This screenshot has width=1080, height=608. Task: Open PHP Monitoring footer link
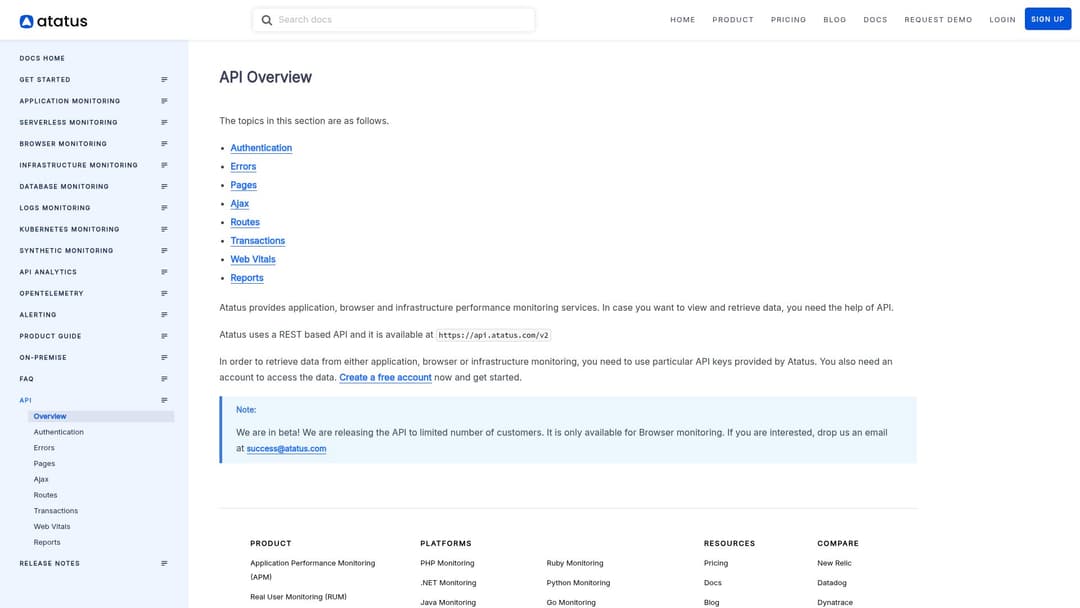[447, 563]
